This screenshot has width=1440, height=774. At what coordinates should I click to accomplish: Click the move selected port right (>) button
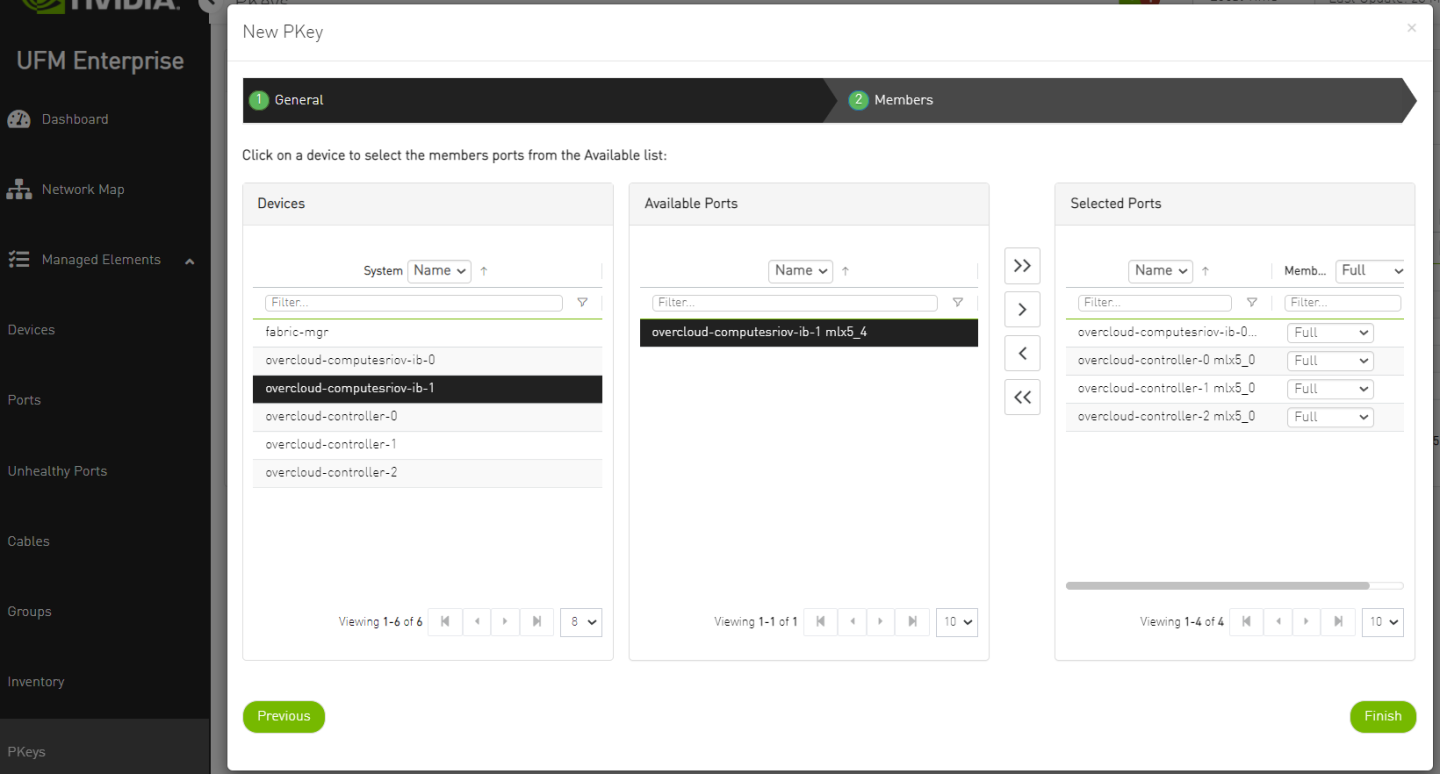1022,310
